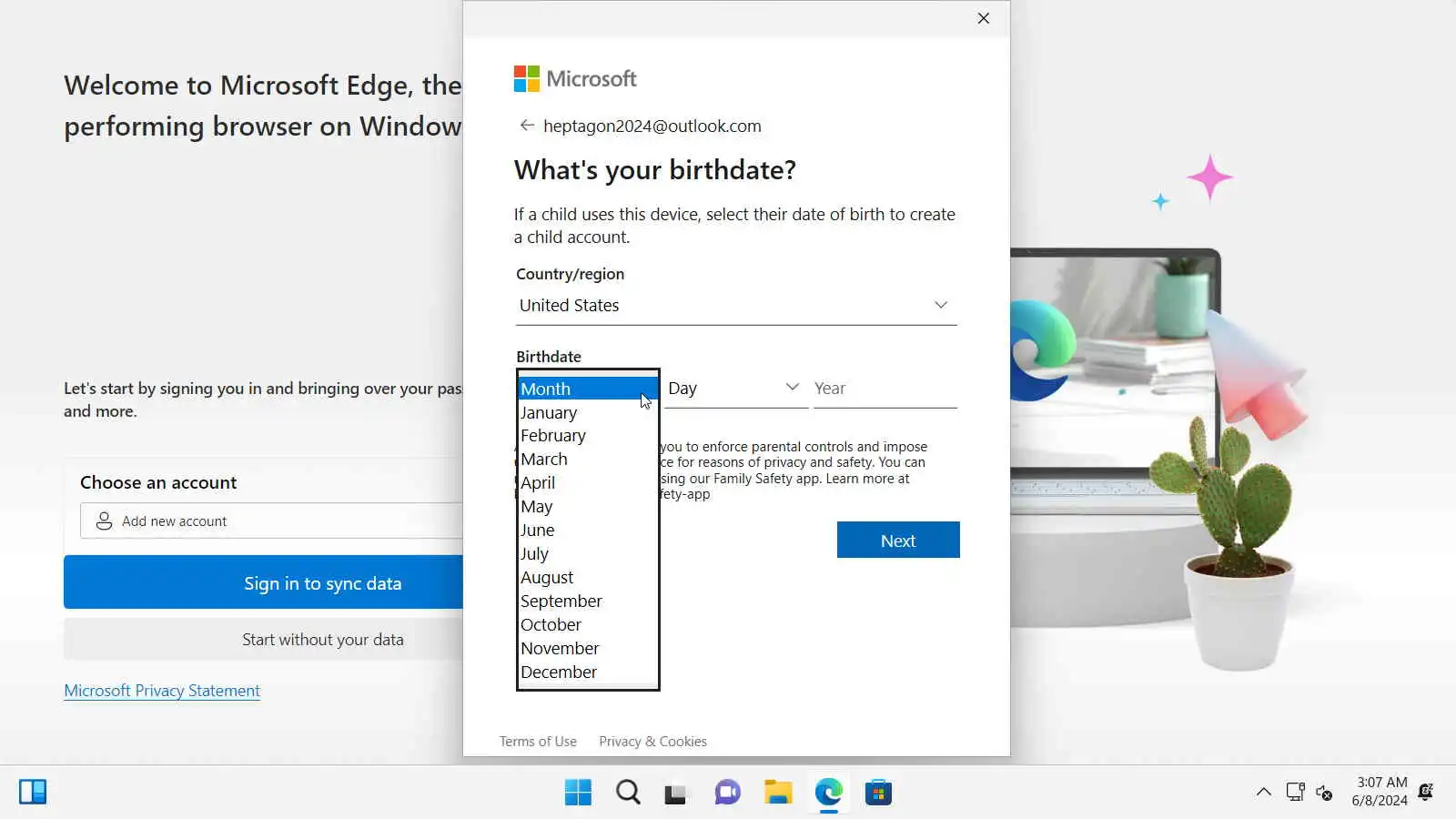The height and width of the screenshot is (819, 1456).
Task: Click the Microsoft logo in the dialog
Action: pos(575,79)
